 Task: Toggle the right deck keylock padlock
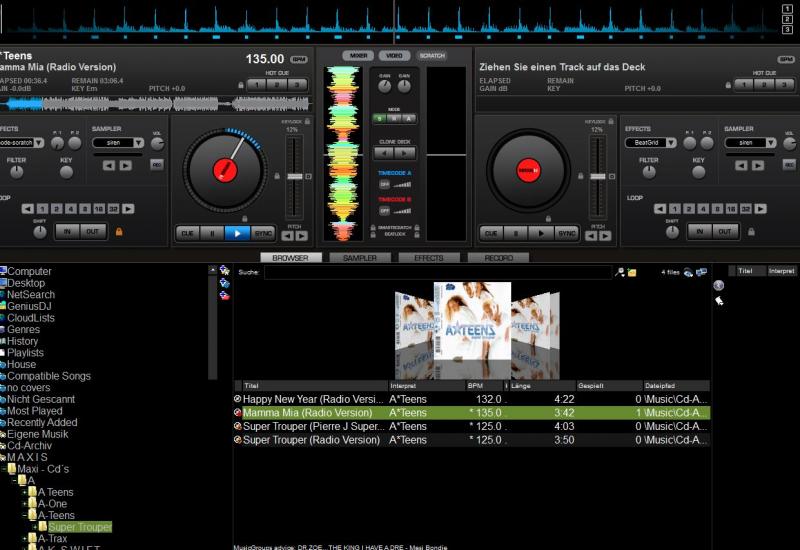[x=611, y=121]
